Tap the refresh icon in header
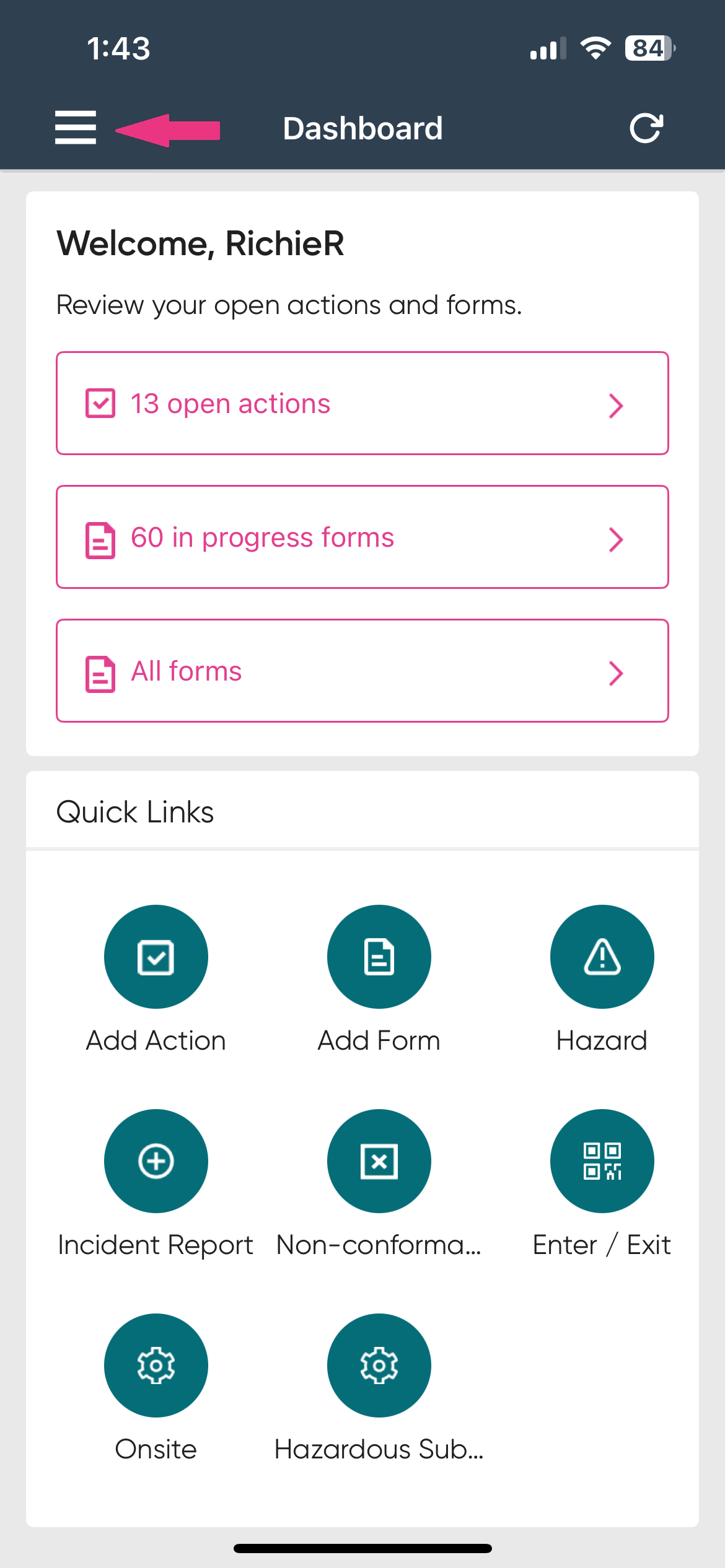 [x=646, y=128]
